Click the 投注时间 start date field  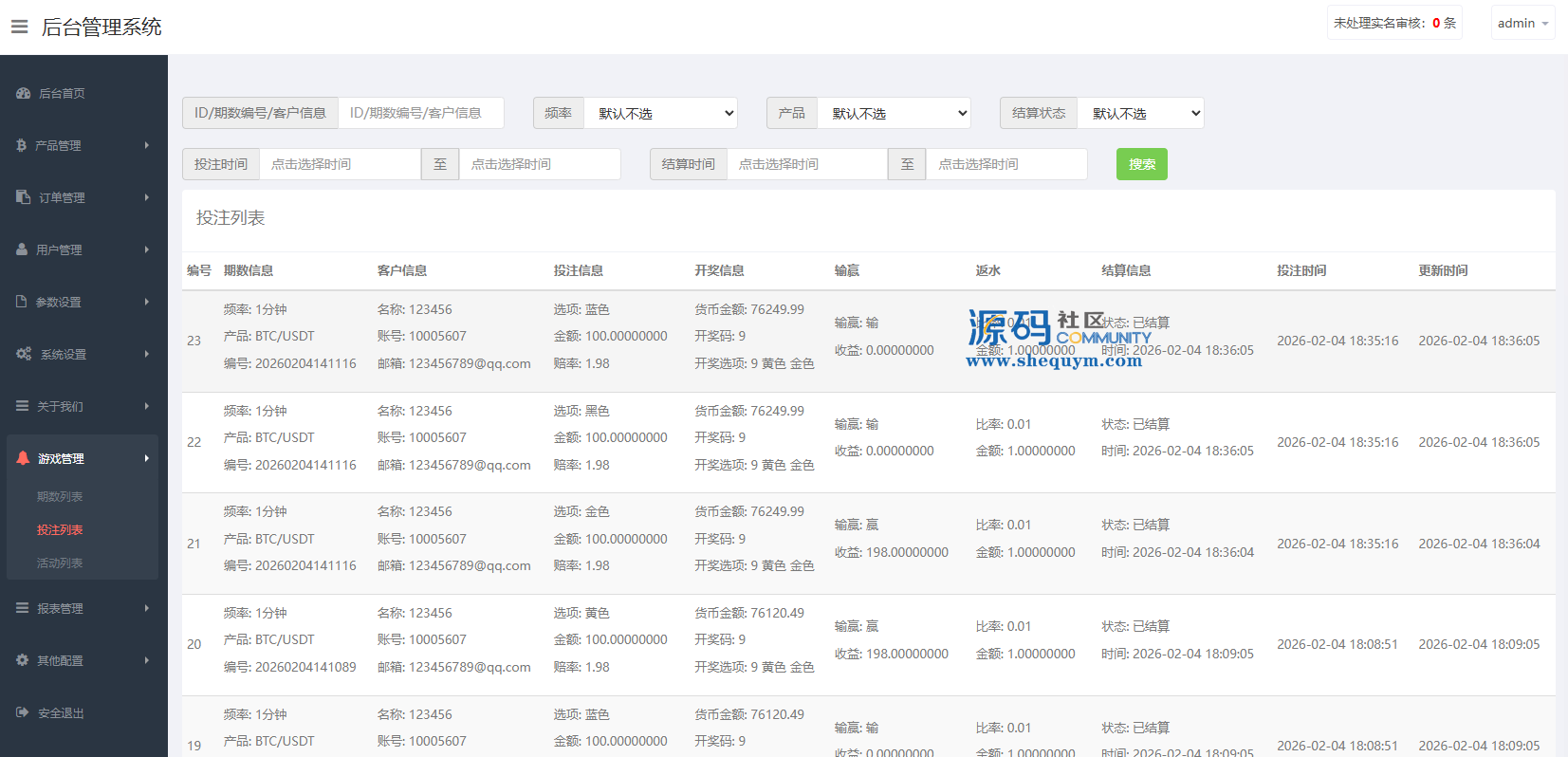point(340,164)
